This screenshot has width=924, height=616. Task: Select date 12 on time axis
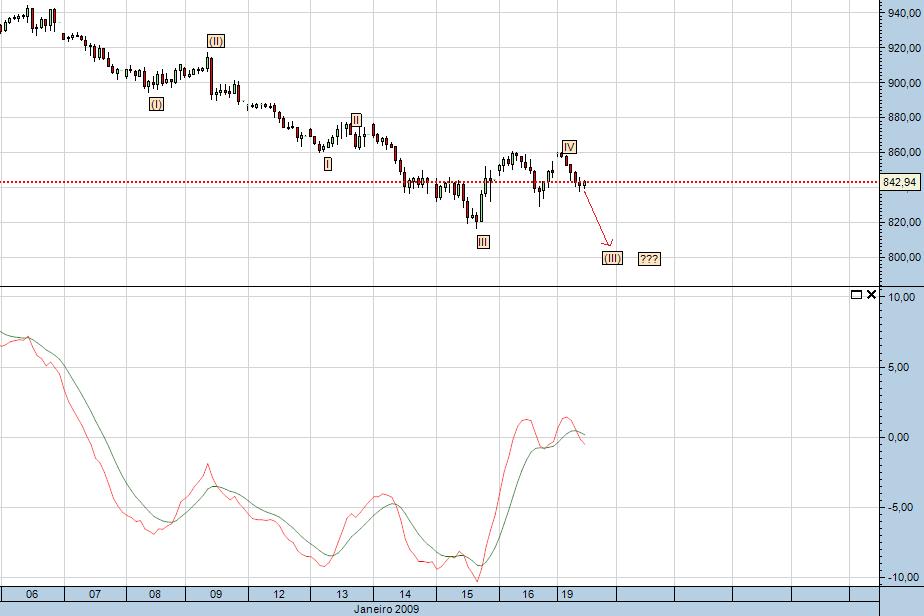coord(279,594)
